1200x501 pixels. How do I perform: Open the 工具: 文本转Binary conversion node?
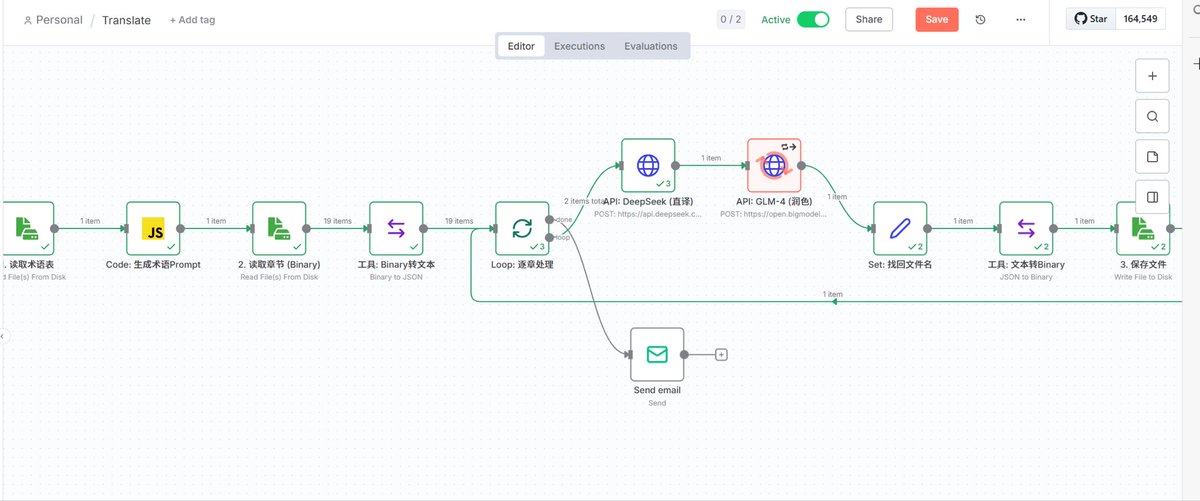(x=1026, y=228)
